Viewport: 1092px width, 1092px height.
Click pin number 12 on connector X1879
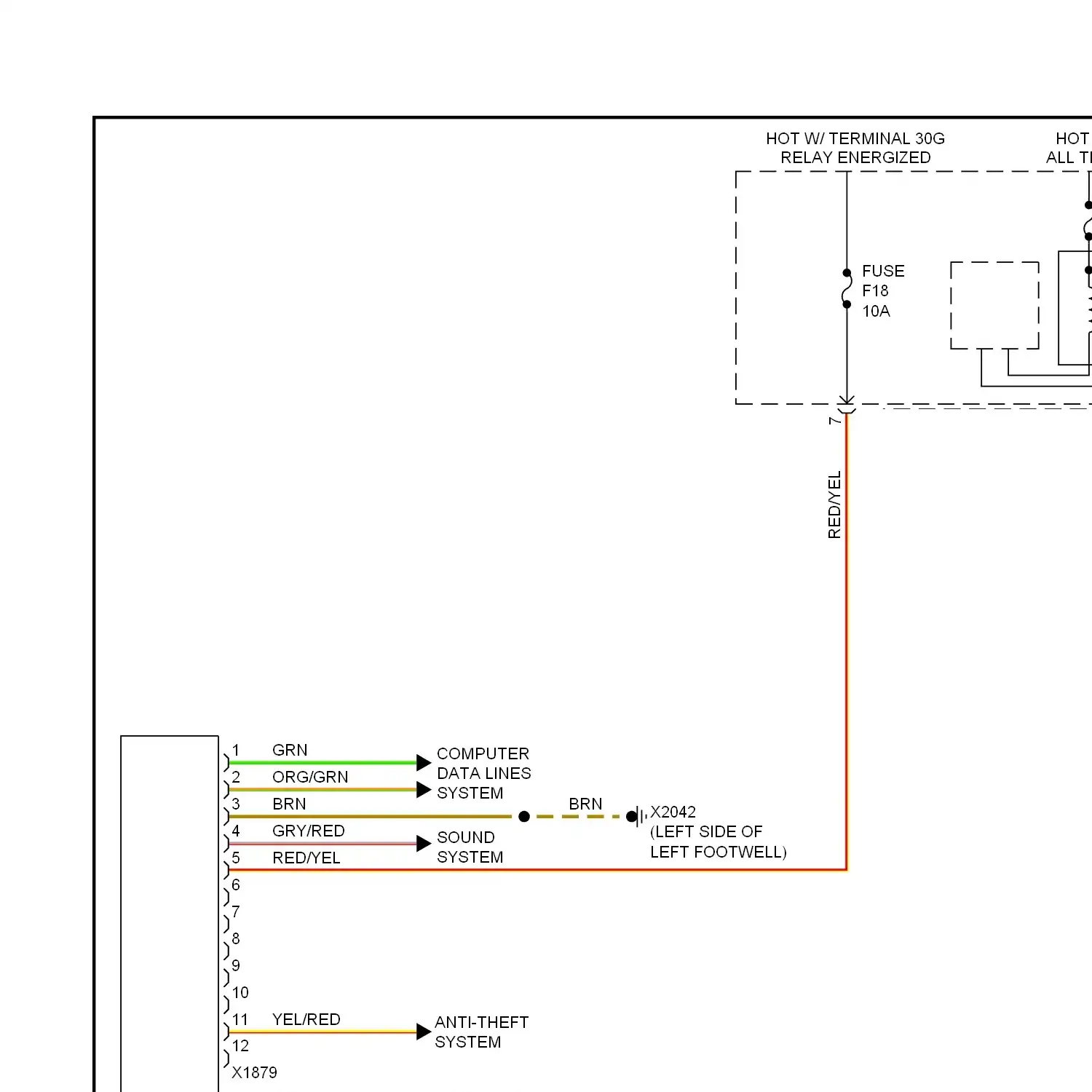click(x=240, y=1045)
